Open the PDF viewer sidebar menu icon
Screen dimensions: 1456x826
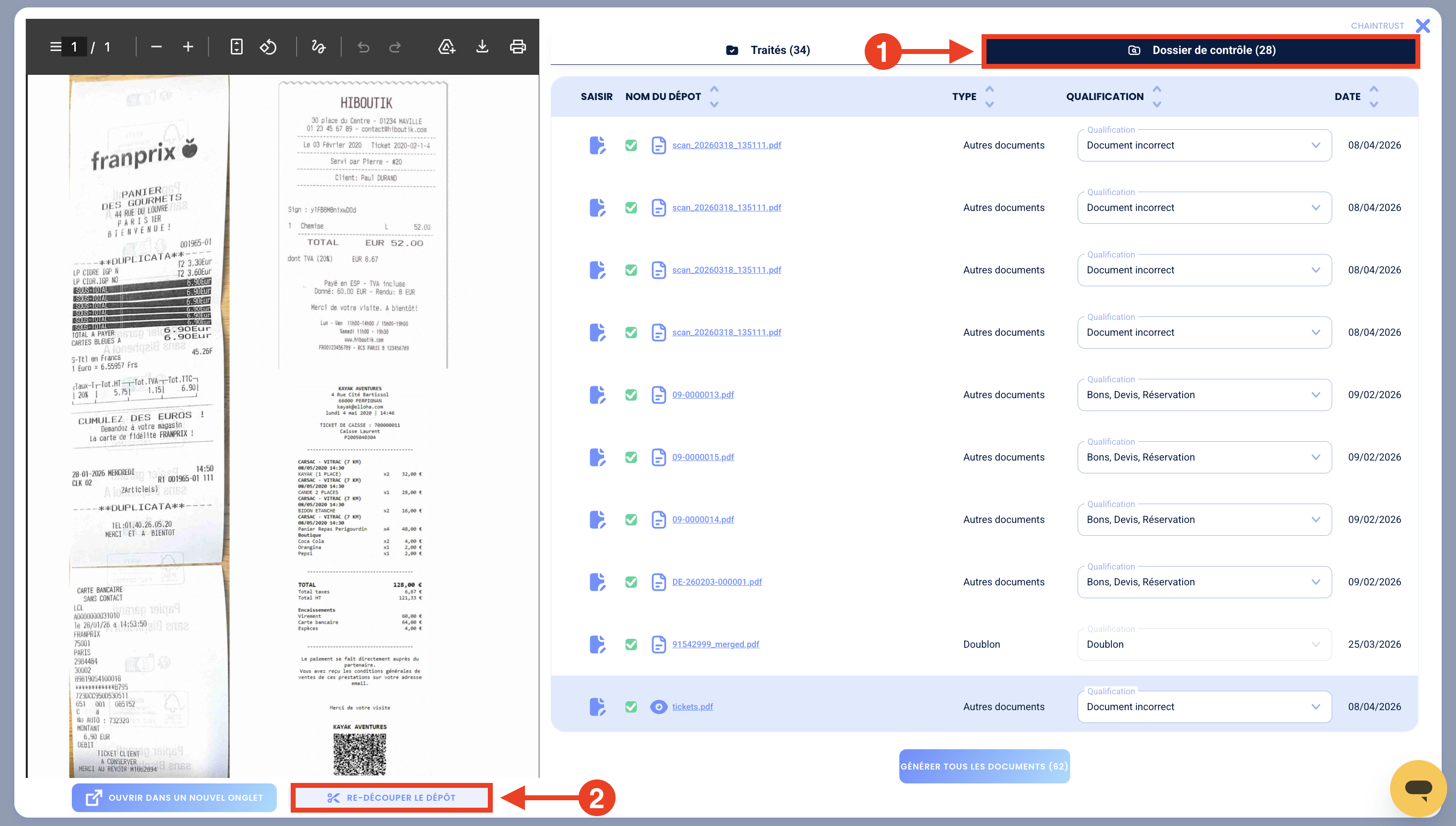[55, 47]
